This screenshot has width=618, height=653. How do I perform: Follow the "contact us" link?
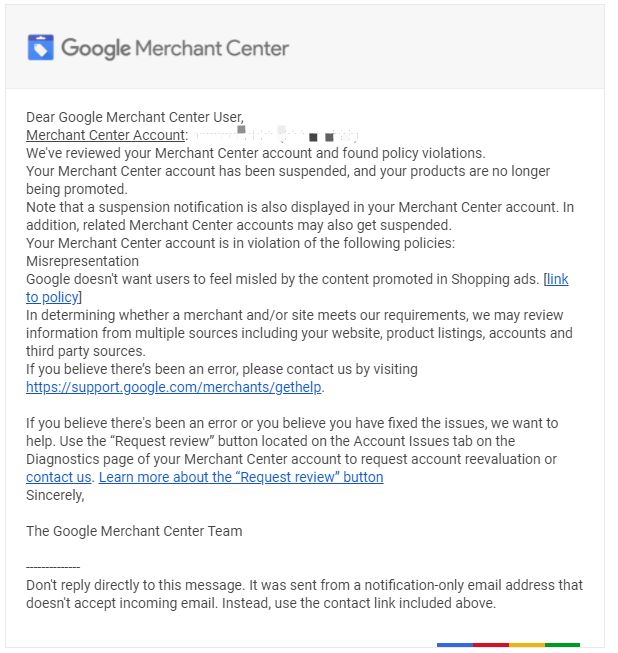point(58,477)
